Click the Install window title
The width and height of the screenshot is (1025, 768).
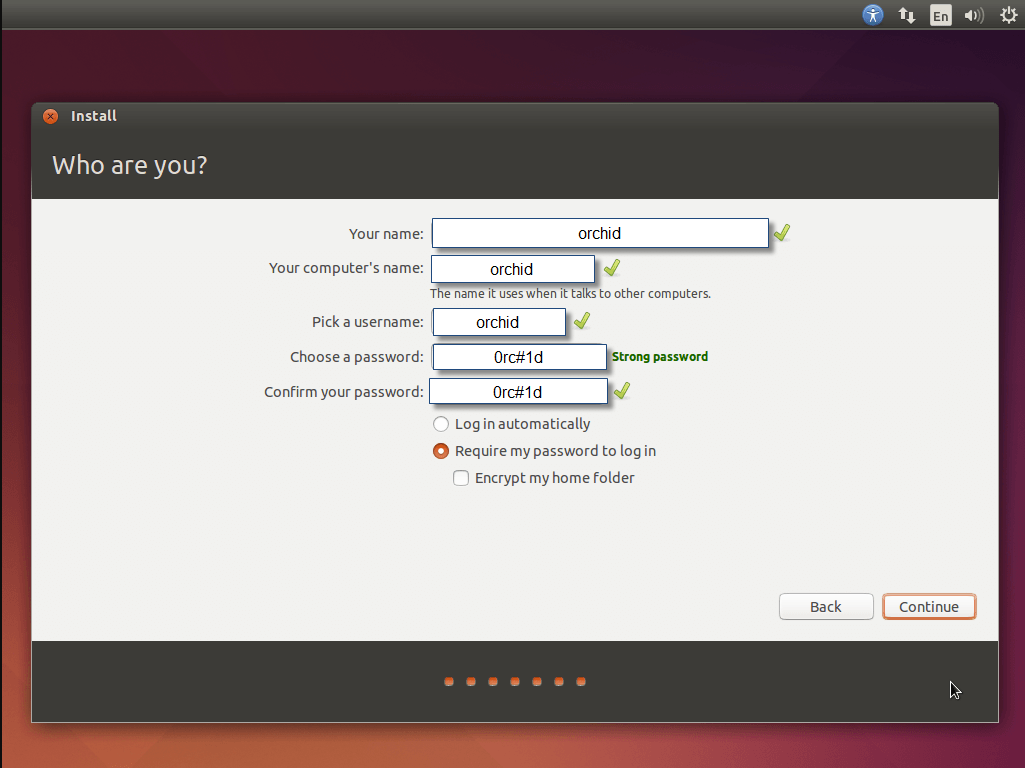click(x=93, y=116)
